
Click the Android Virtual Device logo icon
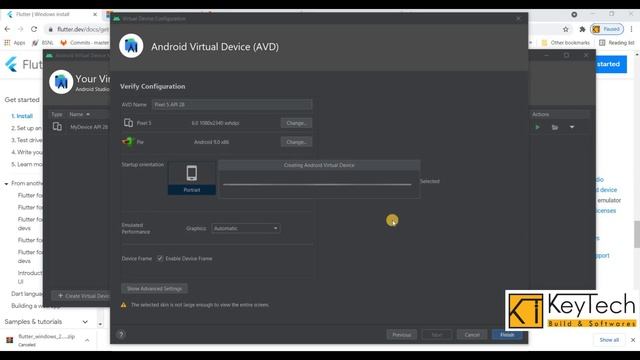[131, 46]
